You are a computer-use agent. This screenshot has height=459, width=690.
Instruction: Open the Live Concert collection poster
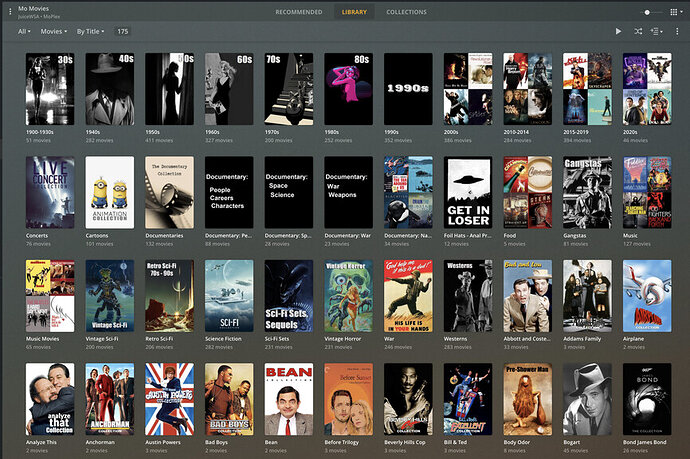[x=50, y=192]
